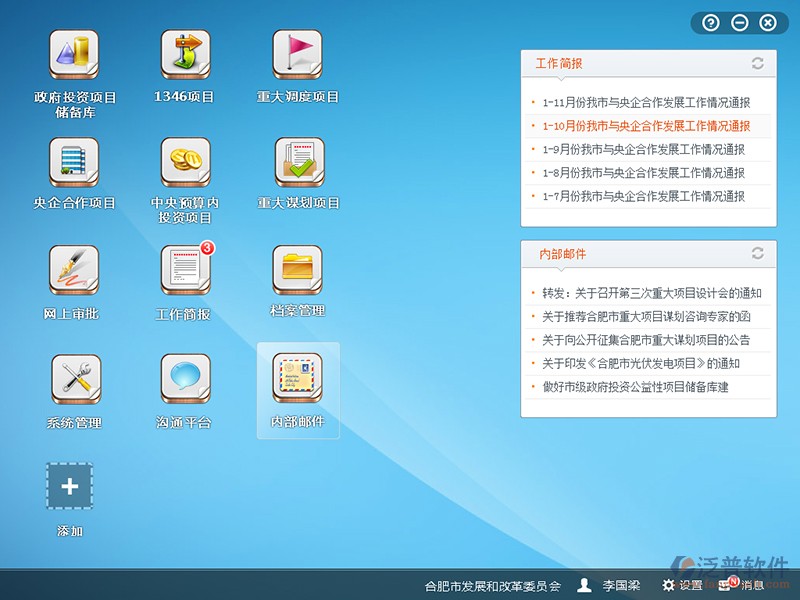Open 沟通平台 chat bubble icon

click(x=186, y=380)
